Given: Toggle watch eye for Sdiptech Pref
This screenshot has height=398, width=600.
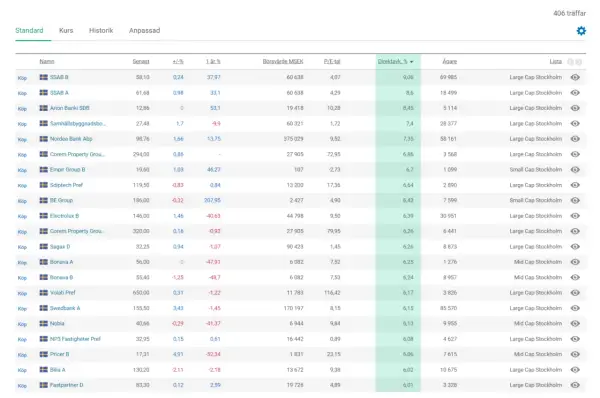Looking at the screenshot, I should click(575, 185).
